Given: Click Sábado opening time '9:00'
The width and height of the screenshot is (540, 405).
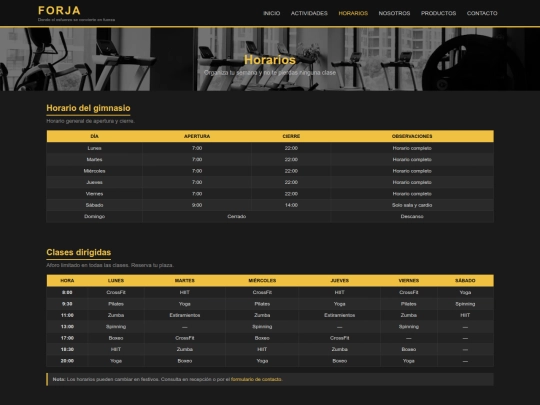Looking at the screenshot, I should 197,205.
